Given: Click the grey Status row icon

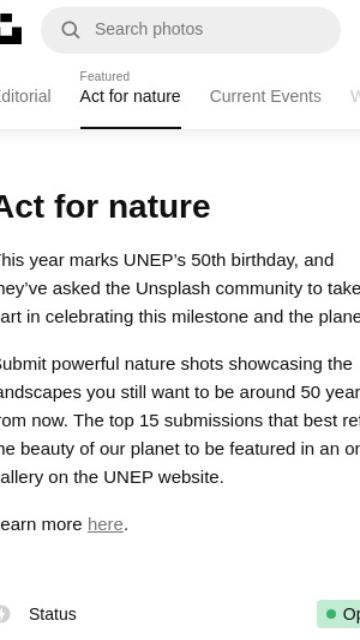Looking at the screenshot, I should point(4,614).
